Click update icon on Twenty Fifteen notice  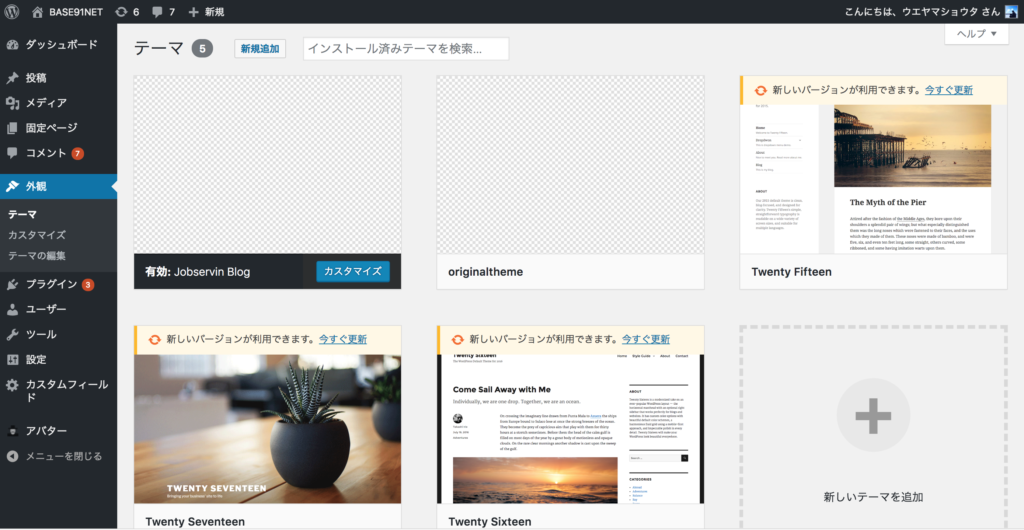click(760, 90)
